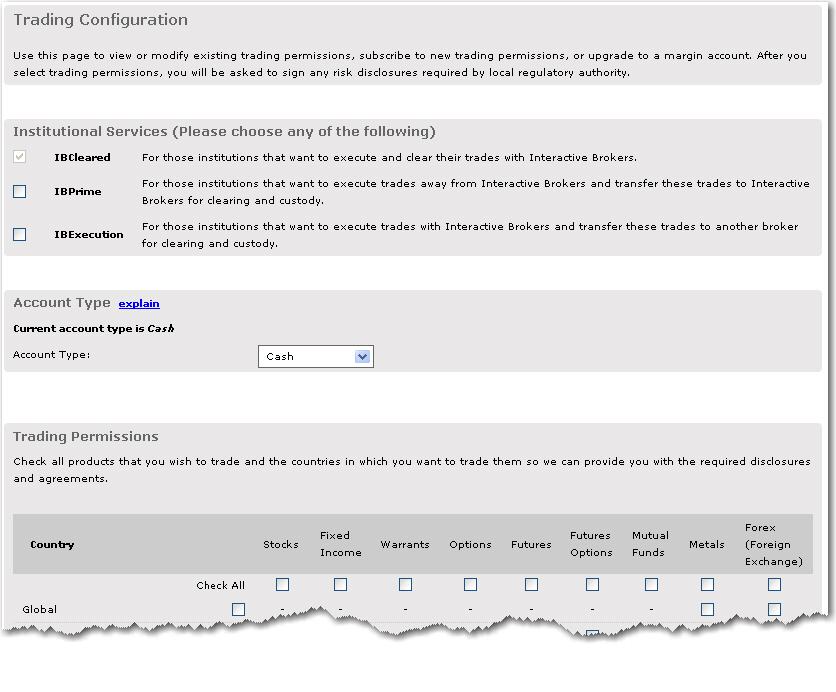This screenshot has width=836, height=692.
Task: Check All for the Metals column
Action: point(707,584)
